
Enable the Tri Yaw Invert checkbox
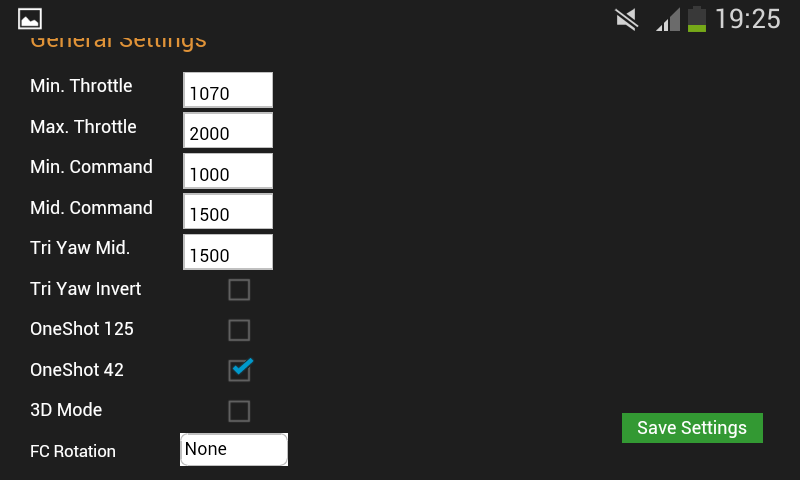(x=239, y=290)
